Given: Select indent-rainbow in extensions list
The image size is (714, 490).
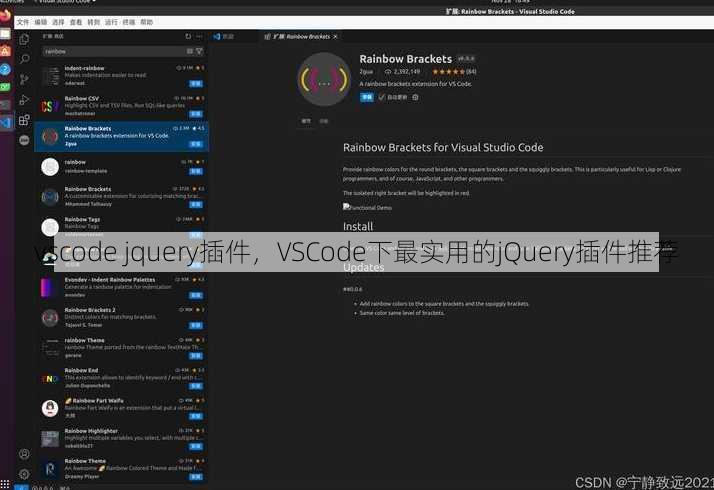Looking at the screenshot, I should coord(122,76).
